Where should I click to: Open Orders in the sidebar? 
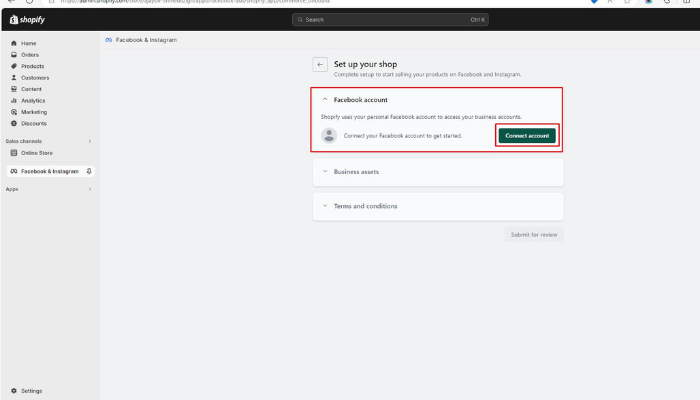[x=30, y=55]
